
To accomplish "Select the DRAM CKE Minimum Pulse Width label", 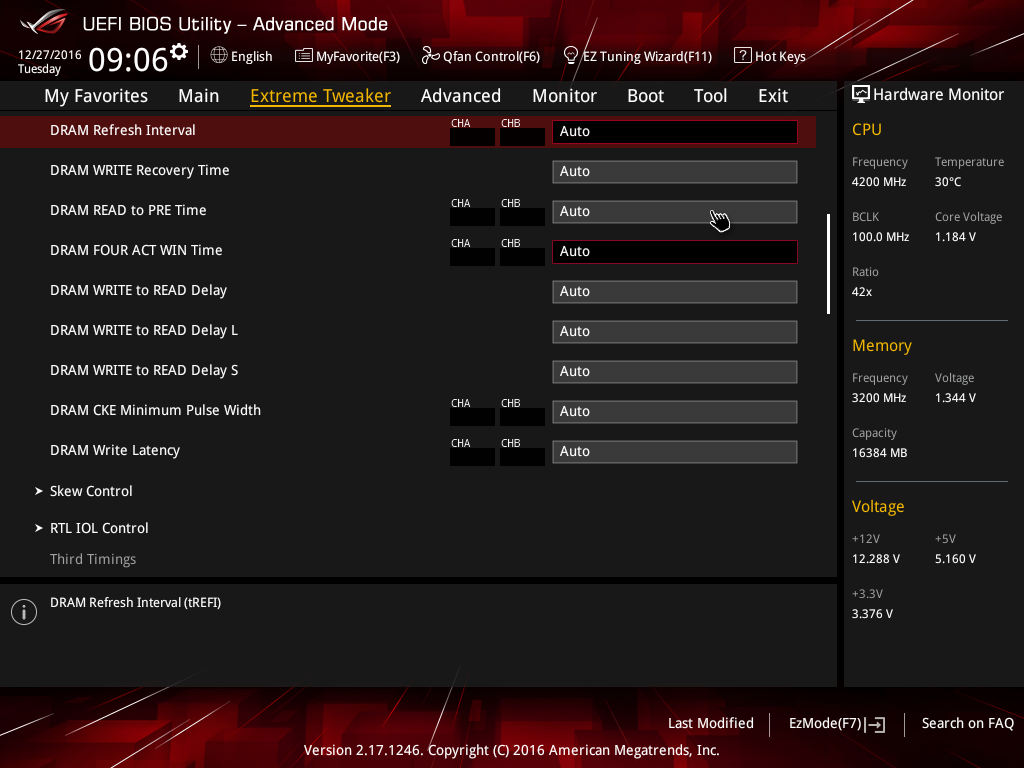I will pyautogui.click(x=155, y=410).
